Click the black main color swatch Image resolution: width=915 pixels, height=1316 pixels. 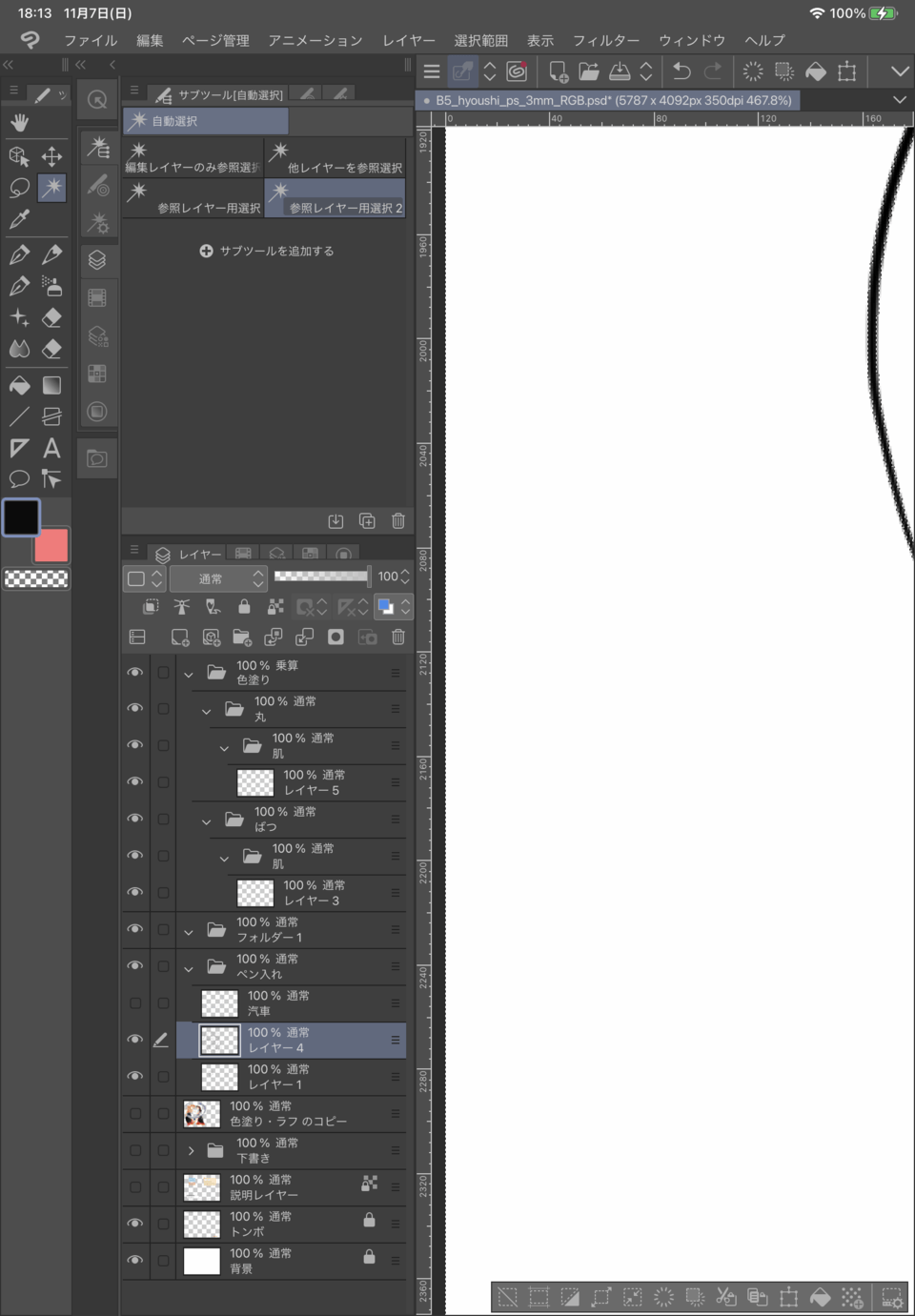[21, 517]
